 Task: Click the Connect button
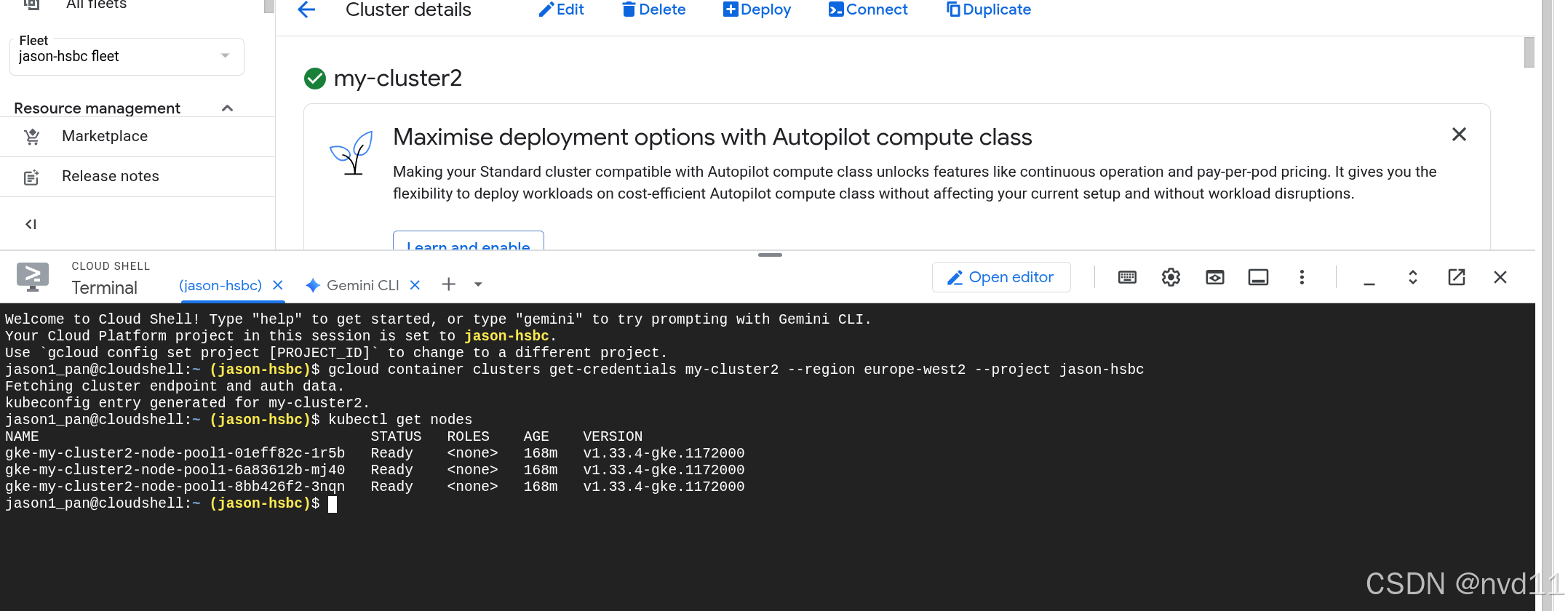868,9
